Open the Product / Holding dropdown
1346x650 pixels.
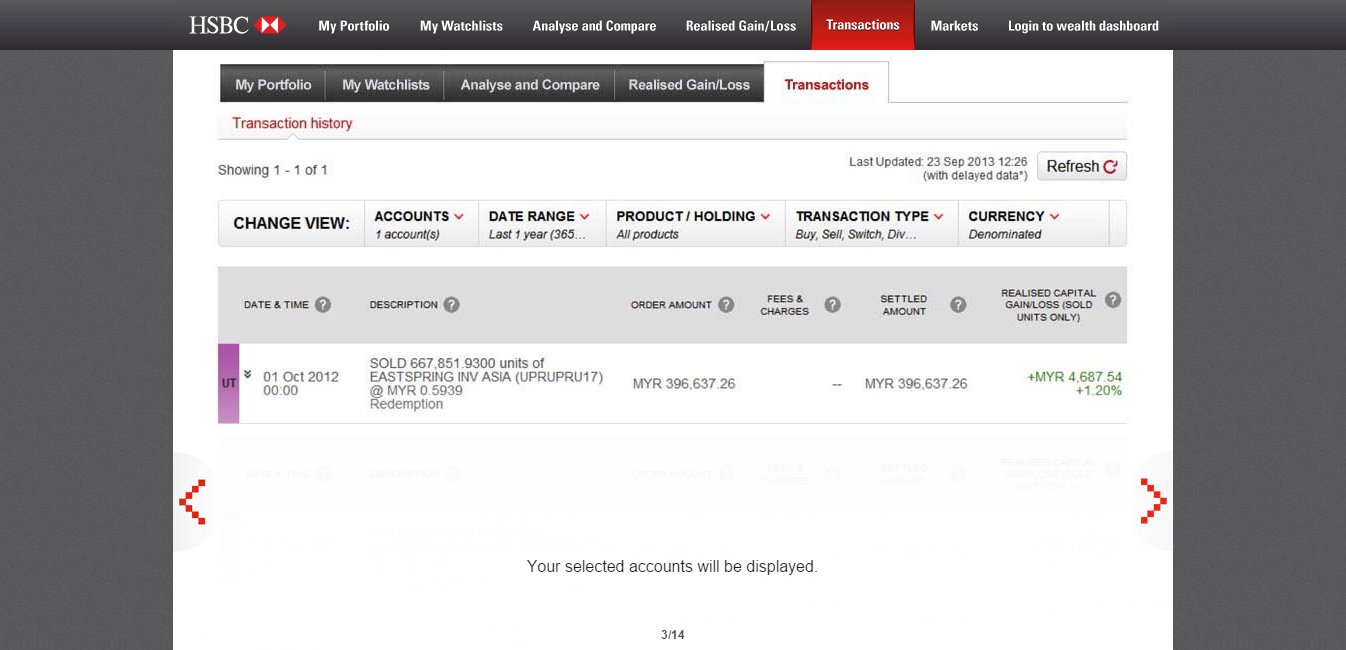pos(693,223)
